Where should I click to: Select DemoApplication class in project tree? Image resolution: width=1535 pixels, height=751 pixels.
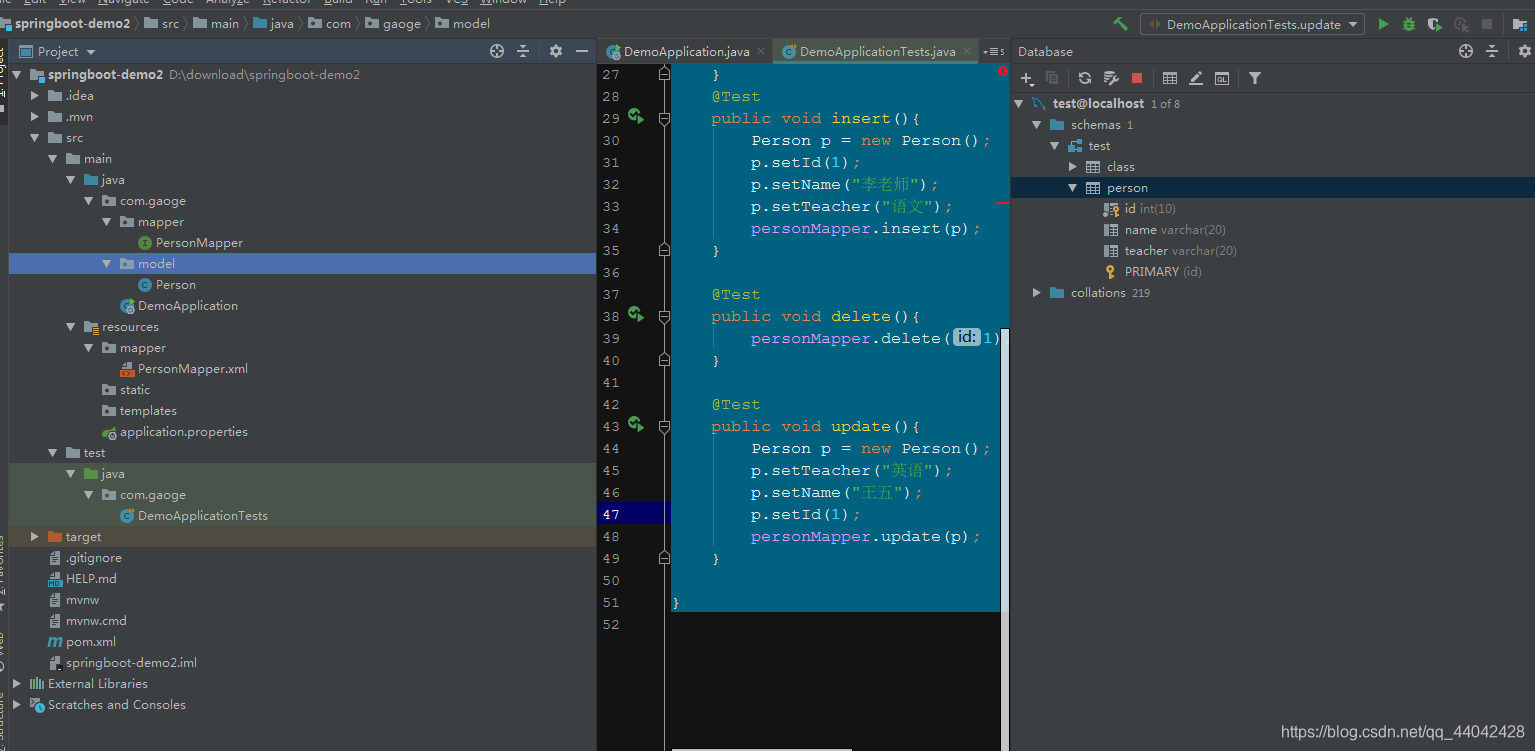188,306
